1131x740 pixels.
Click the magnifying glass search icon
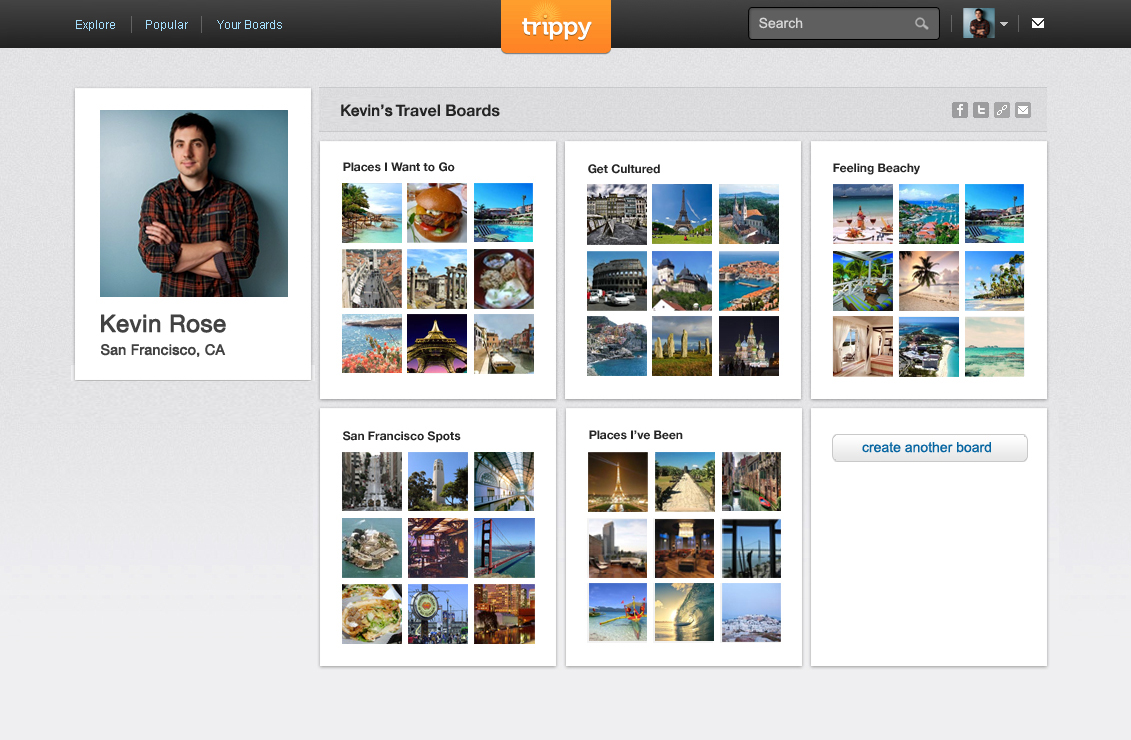(921, 24)
